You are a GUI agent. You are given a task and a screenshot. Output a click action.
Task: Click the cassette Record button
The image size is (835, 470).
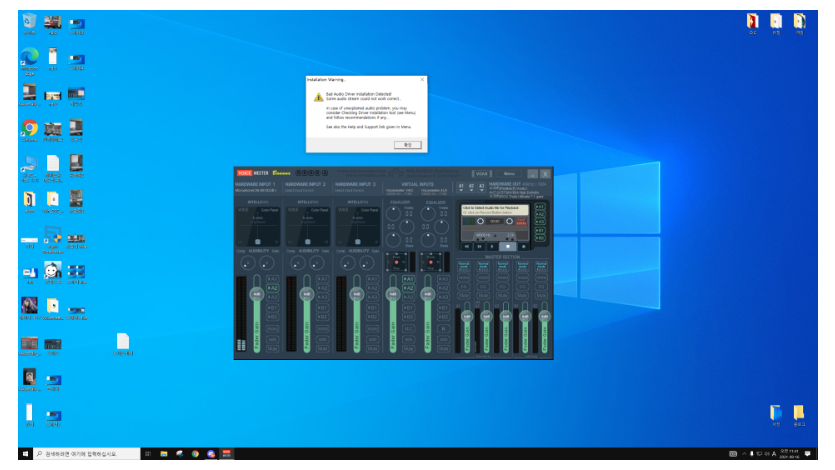(523, 246)
